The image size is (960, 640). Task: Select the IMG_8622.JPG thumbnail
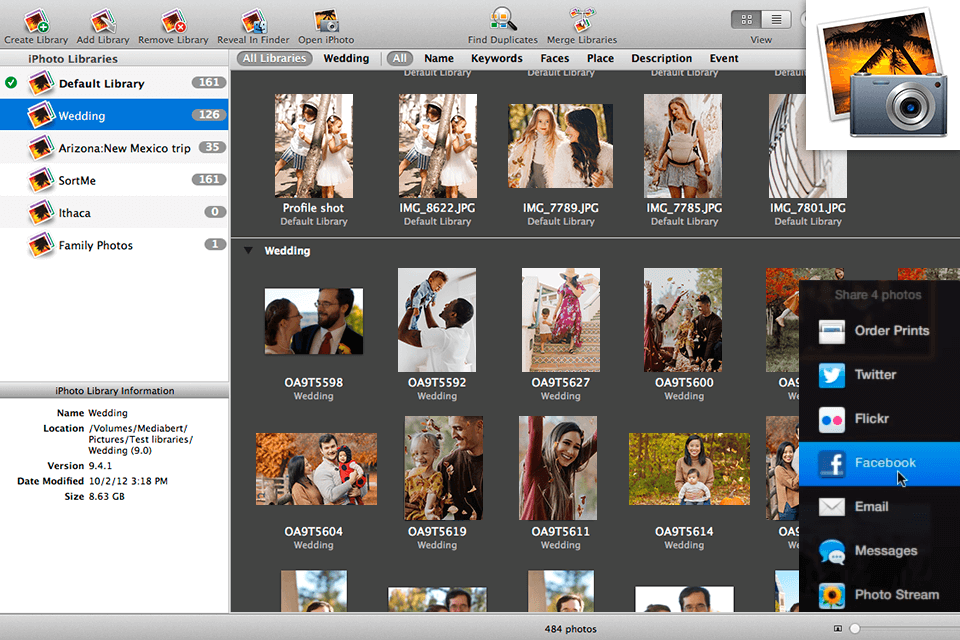[x=437, y=146]
